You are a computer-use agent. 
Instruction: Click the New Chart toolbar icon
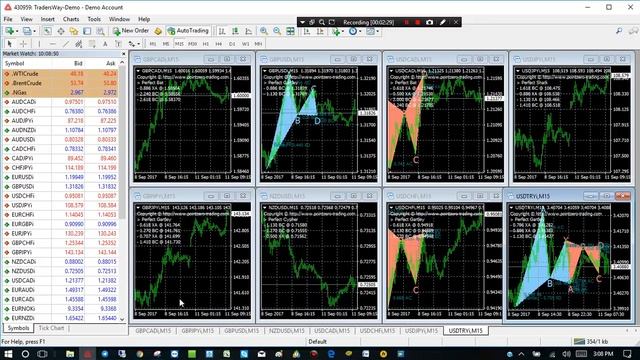(9, 31)
